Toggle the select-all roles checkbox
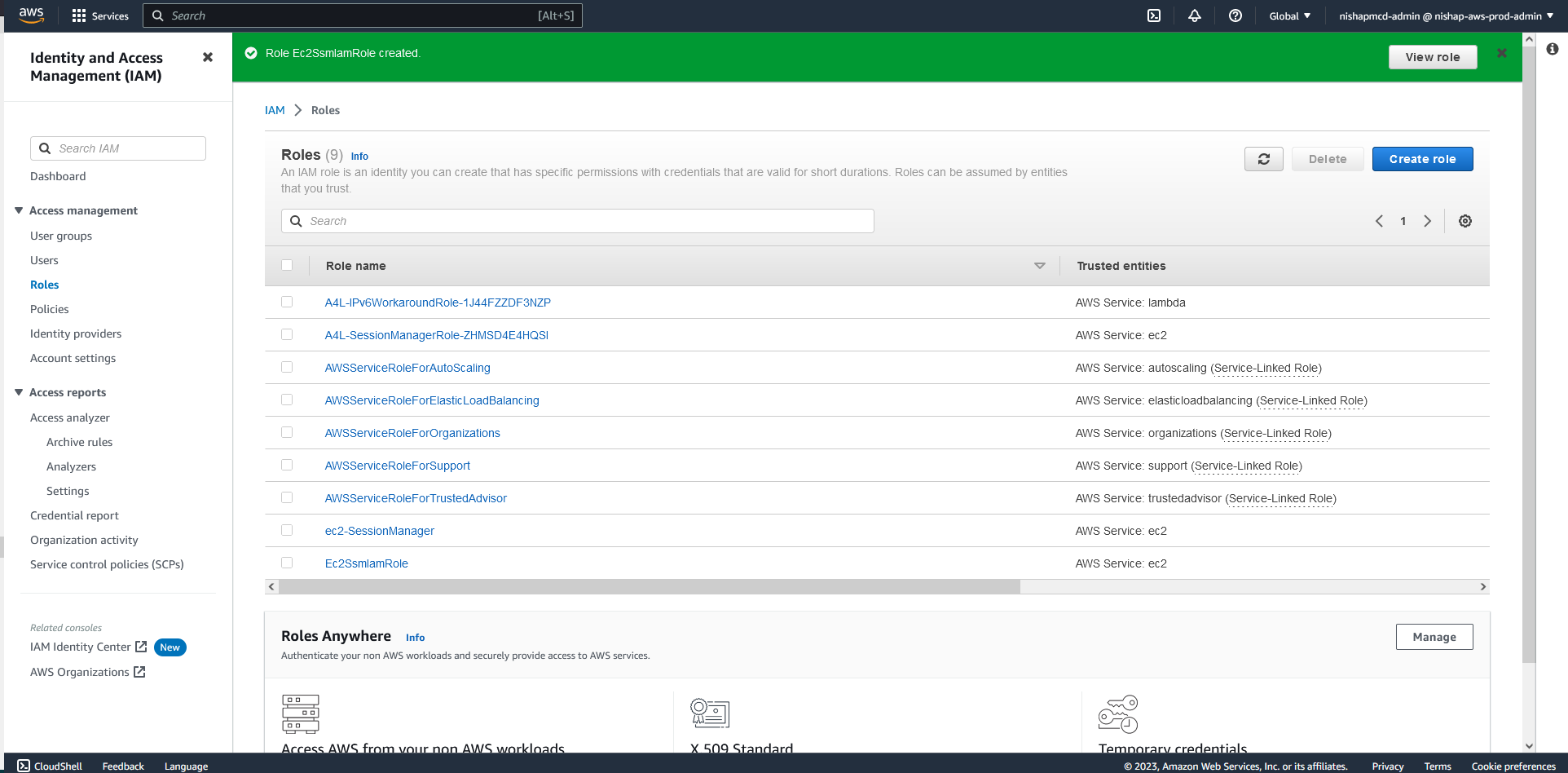1568x773 pixels. (x=287, y=265)
